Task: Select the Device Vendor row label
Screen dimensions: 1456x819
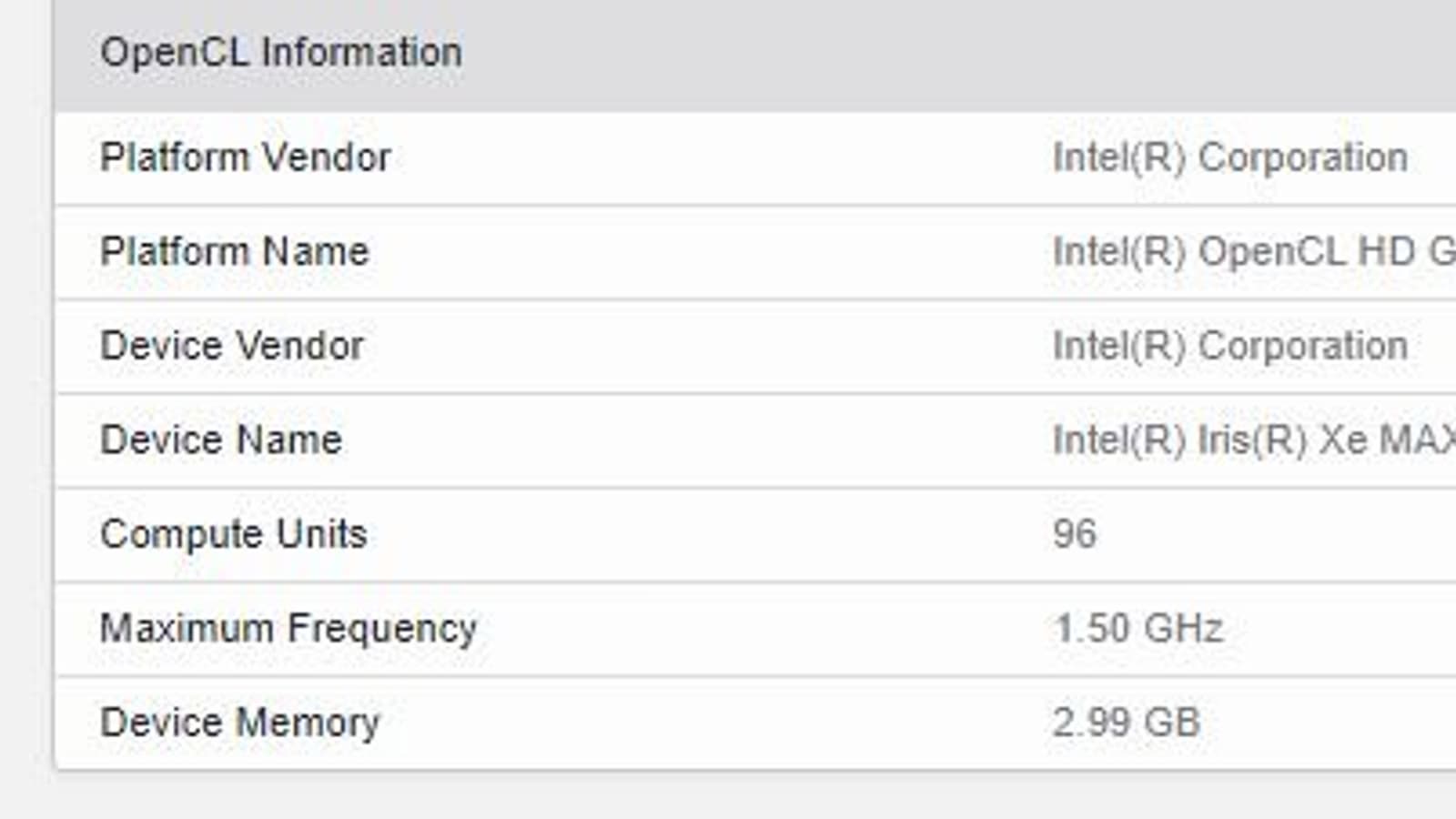Action: point(232,346)
